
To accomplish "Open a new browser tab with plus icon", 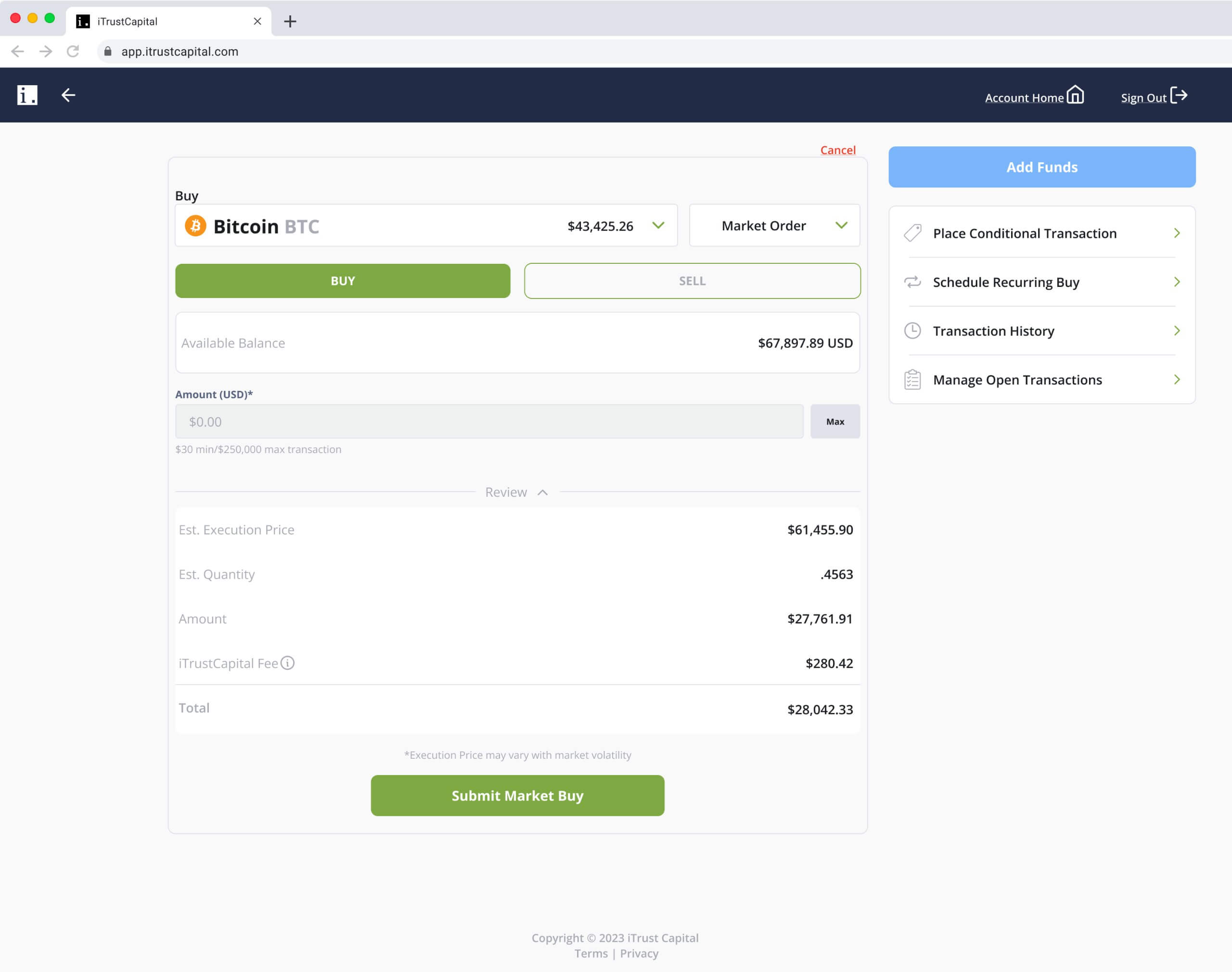I will pyautogui.click(x=290, y=22).
